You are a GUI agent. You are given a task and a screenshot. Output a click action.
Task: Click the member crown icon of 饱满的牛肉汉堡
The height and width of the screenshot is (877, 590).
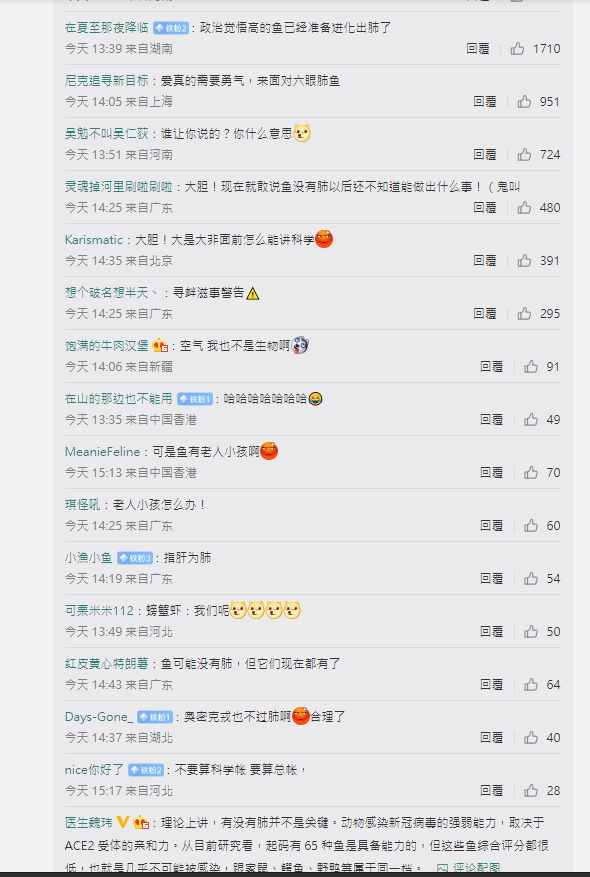point(160,346)
